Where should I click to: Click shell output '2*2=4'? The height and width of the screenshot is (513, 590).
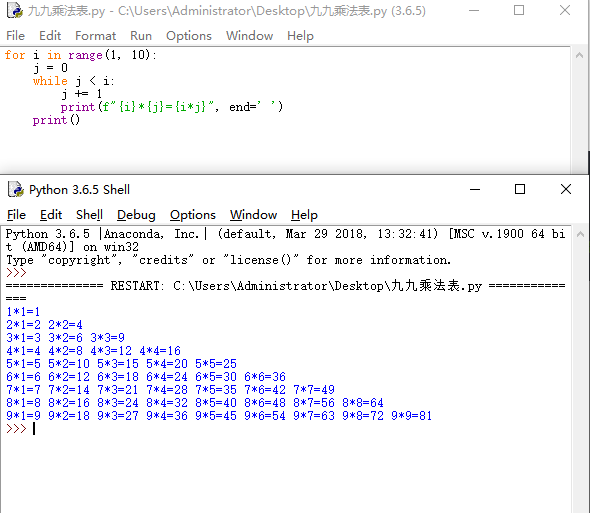point(65,325)
